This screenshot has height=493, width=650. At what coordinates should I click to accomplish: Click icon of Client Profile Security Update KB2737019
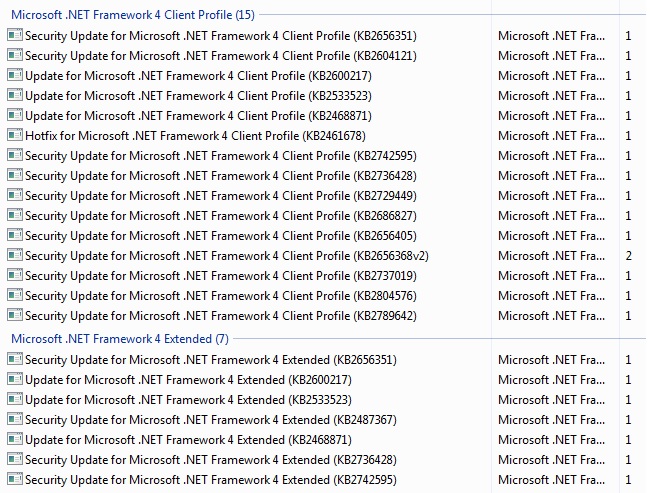pos(15,275)
